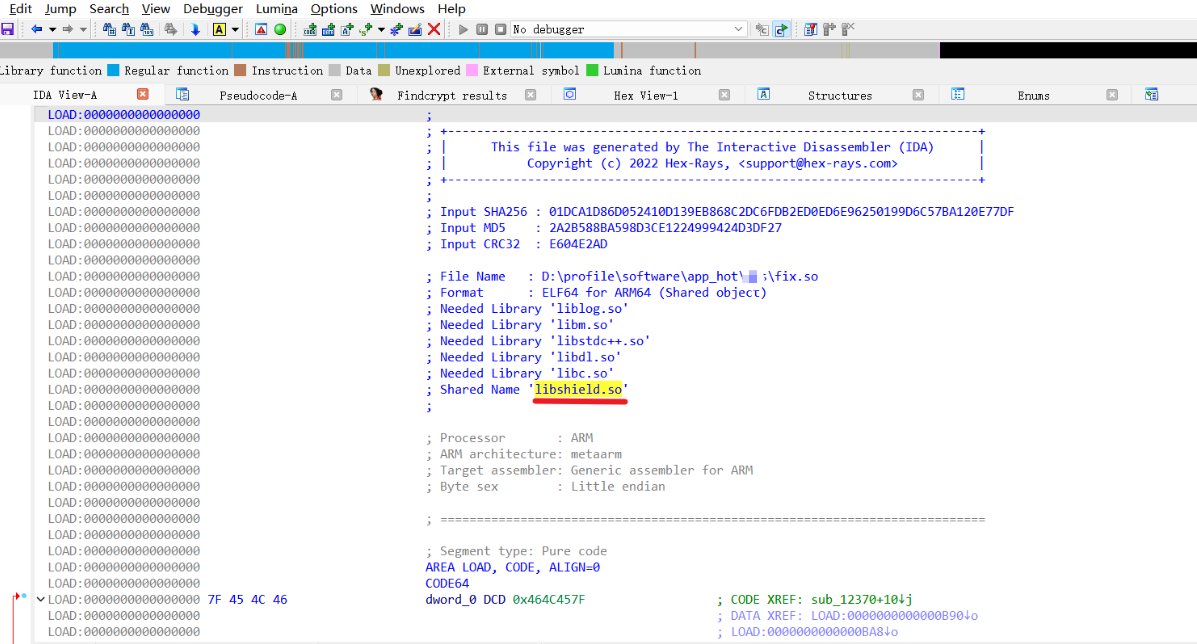Screen dimensions: 1197x644
Task: Switch to the Hex View-1 tab
Action: [x=645, y=95]
